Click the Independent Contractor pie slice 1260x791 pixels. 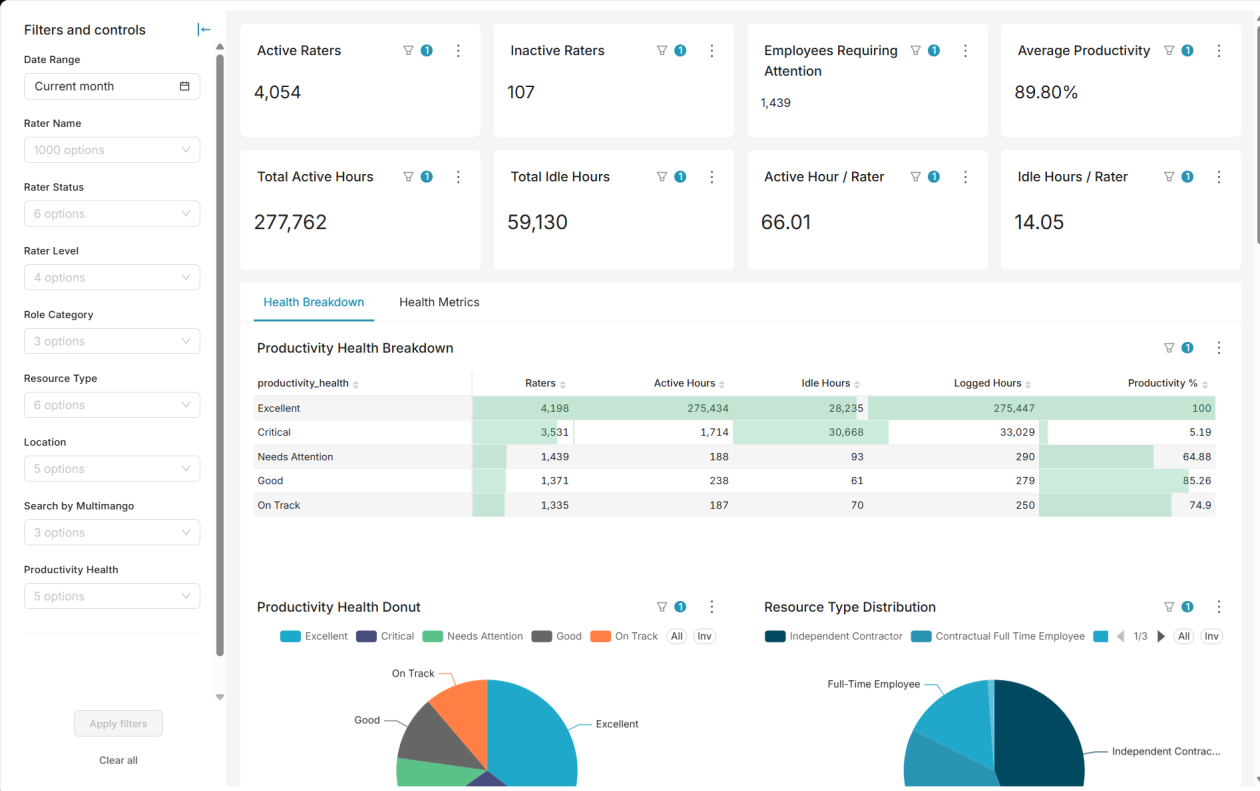[x=1040, y=735]
